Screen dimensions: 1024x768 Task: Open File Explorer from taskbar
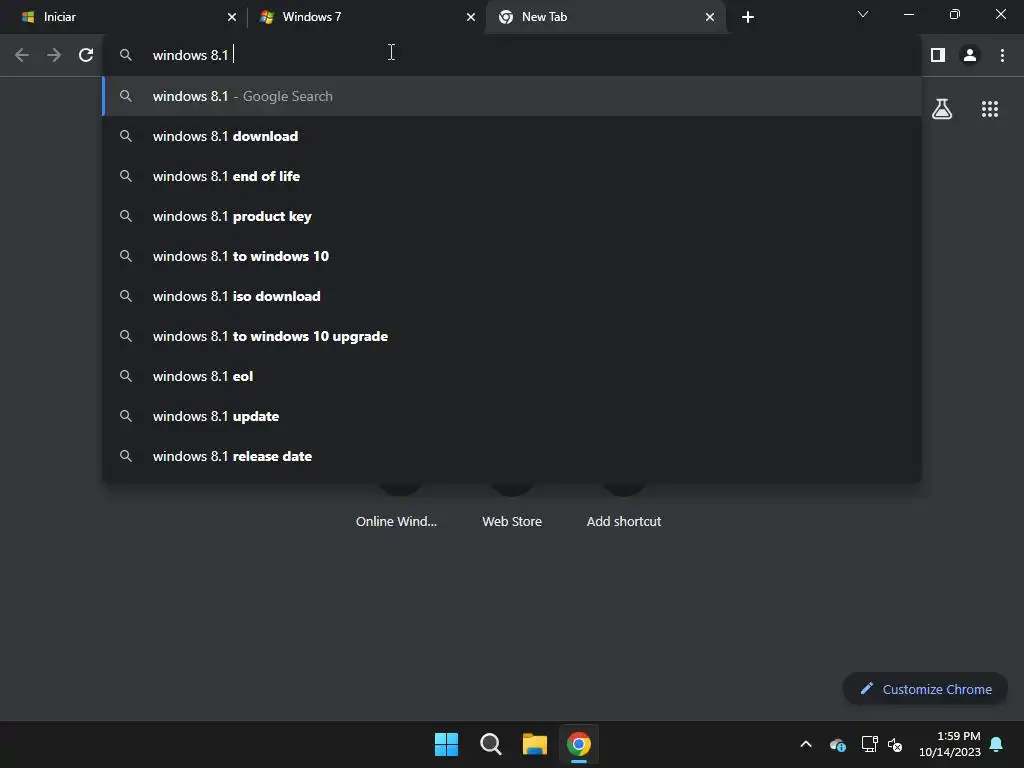(535, 744)
